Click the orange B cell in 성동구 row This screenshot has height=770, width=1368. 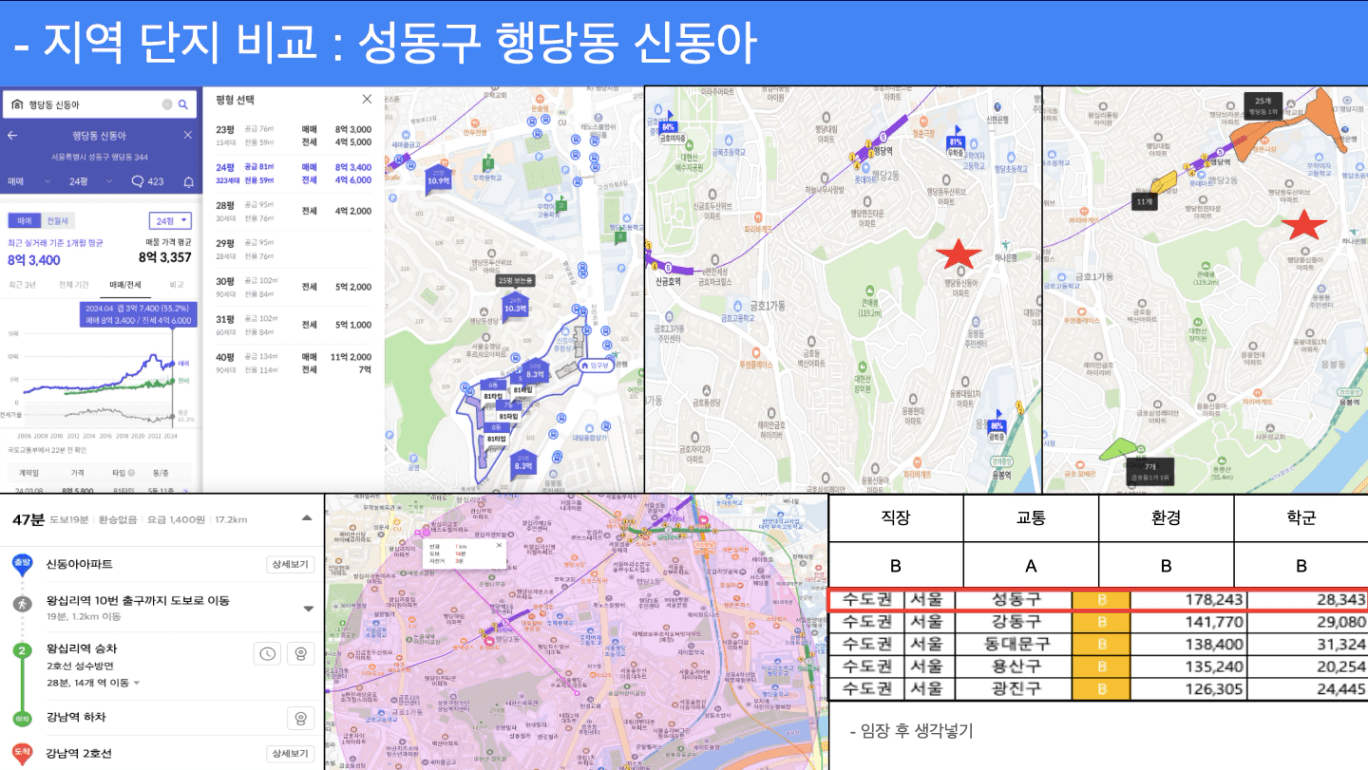pyautogui.click(x=1101, y=599)
